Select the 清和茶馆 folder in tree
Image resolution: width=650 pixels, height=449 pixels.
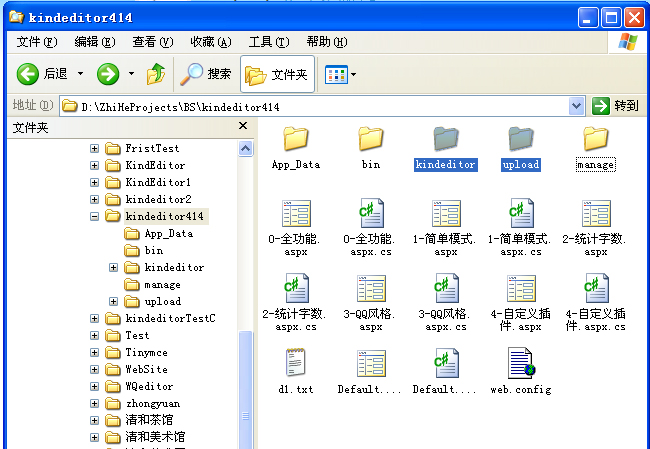139,420
